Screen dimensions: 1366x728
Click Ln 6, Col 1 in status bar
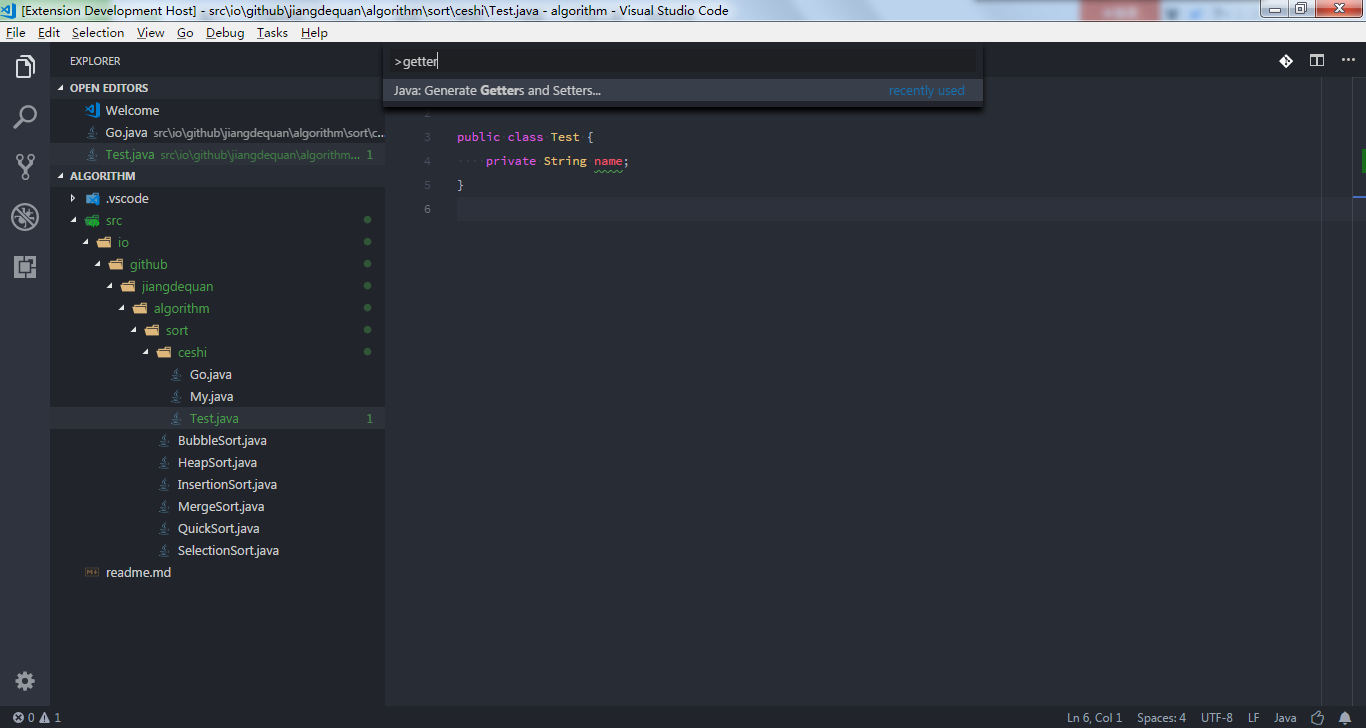[x=1094, y=718]
